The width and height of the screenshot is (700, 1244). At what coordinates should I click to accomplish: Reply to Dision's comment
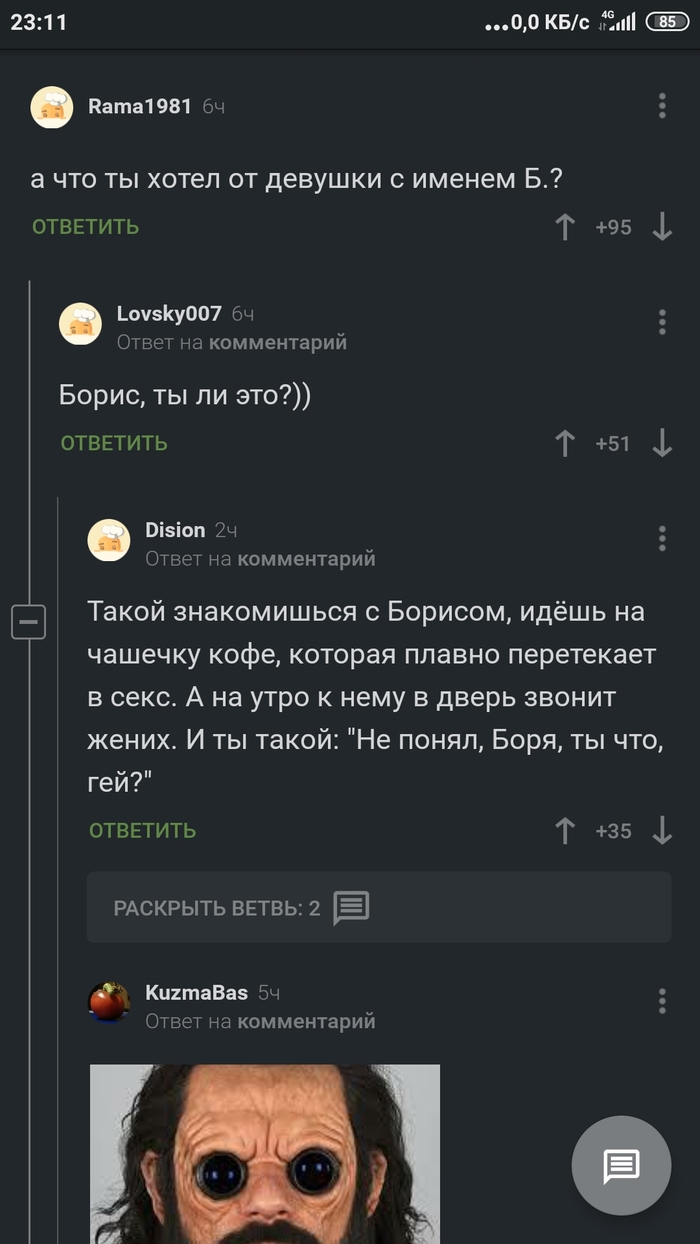click(142, 830)
